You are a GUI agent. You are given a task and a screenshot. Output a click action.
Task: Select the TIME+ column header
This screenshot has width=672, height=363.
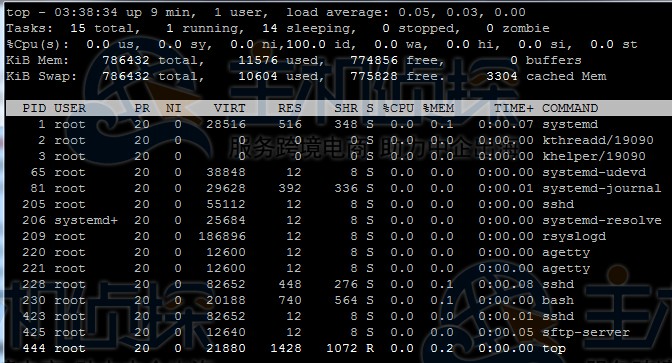click(x=514, y=108)
